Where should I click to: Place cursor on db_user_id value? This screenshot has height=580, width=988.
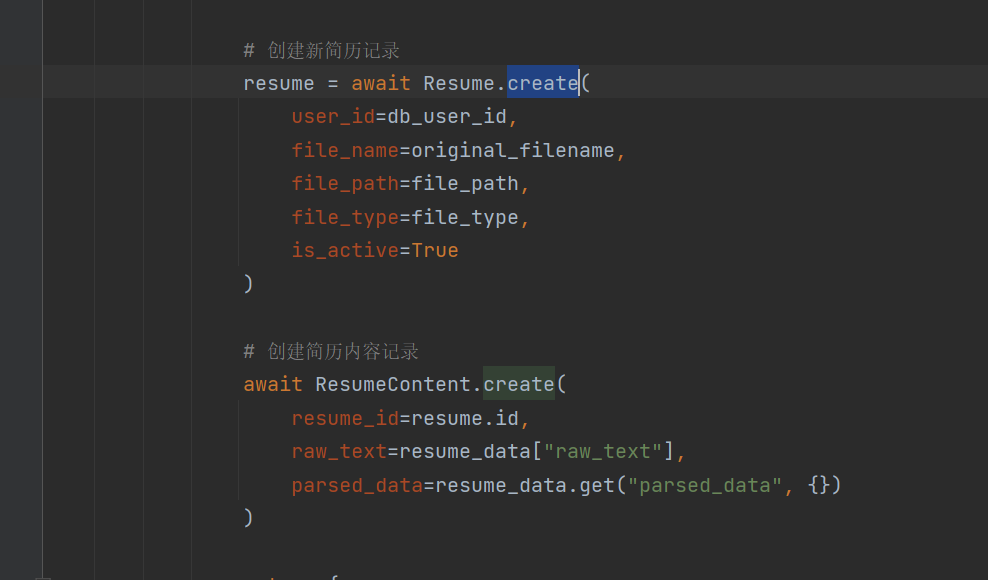[x=447, y=117]
